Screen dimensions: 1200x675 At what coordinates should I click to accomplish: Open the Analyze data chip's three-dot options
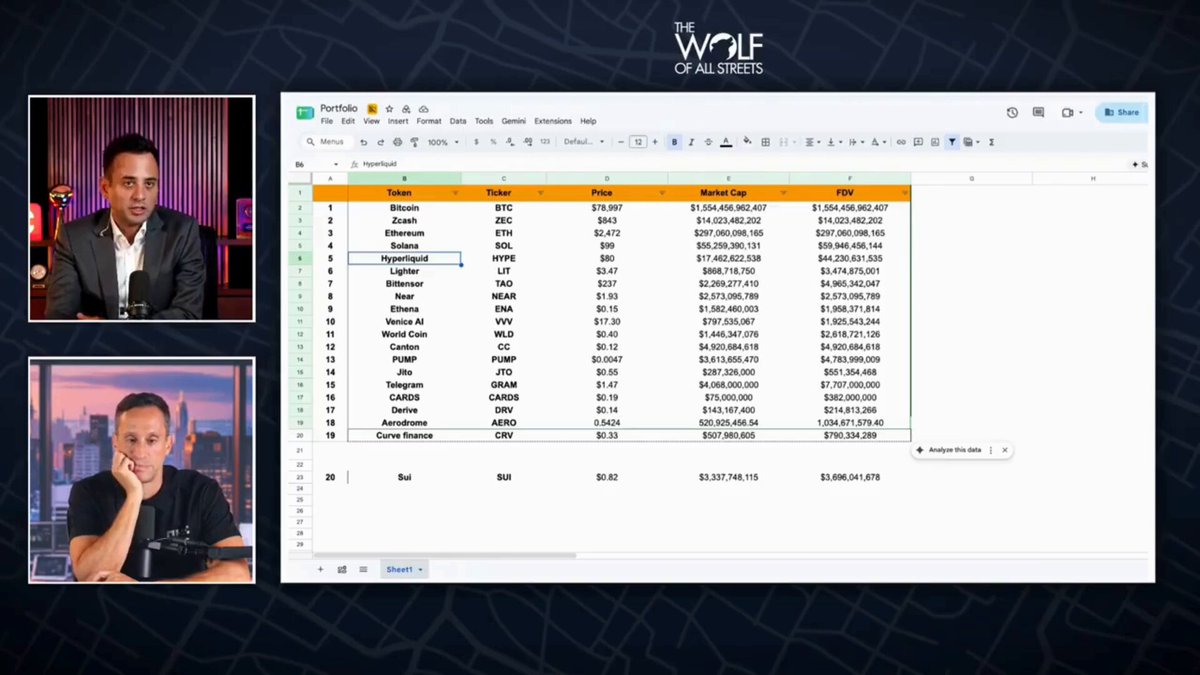991,450
